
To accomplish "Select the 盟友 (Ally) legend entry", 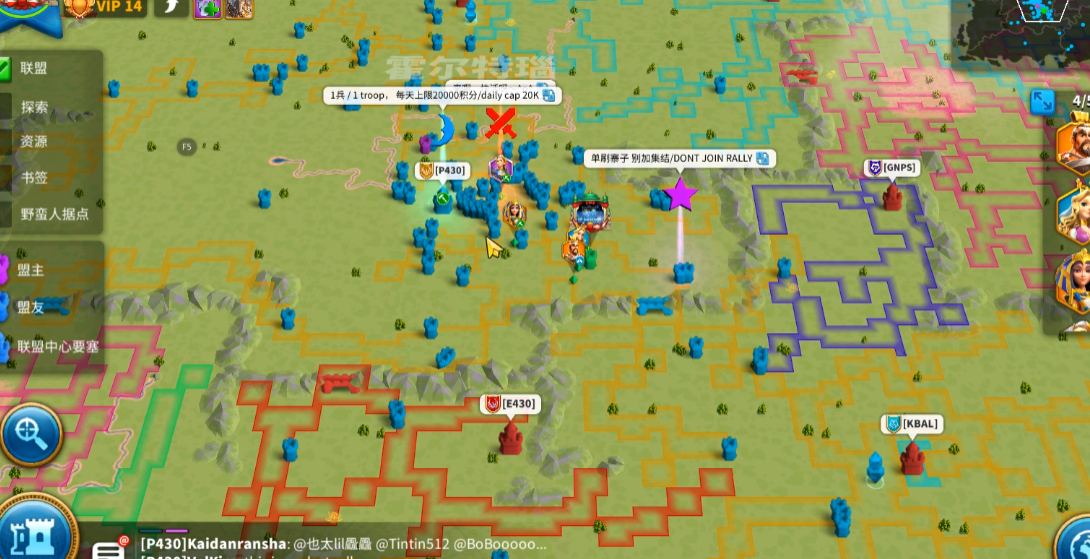I will pos(31,308).
